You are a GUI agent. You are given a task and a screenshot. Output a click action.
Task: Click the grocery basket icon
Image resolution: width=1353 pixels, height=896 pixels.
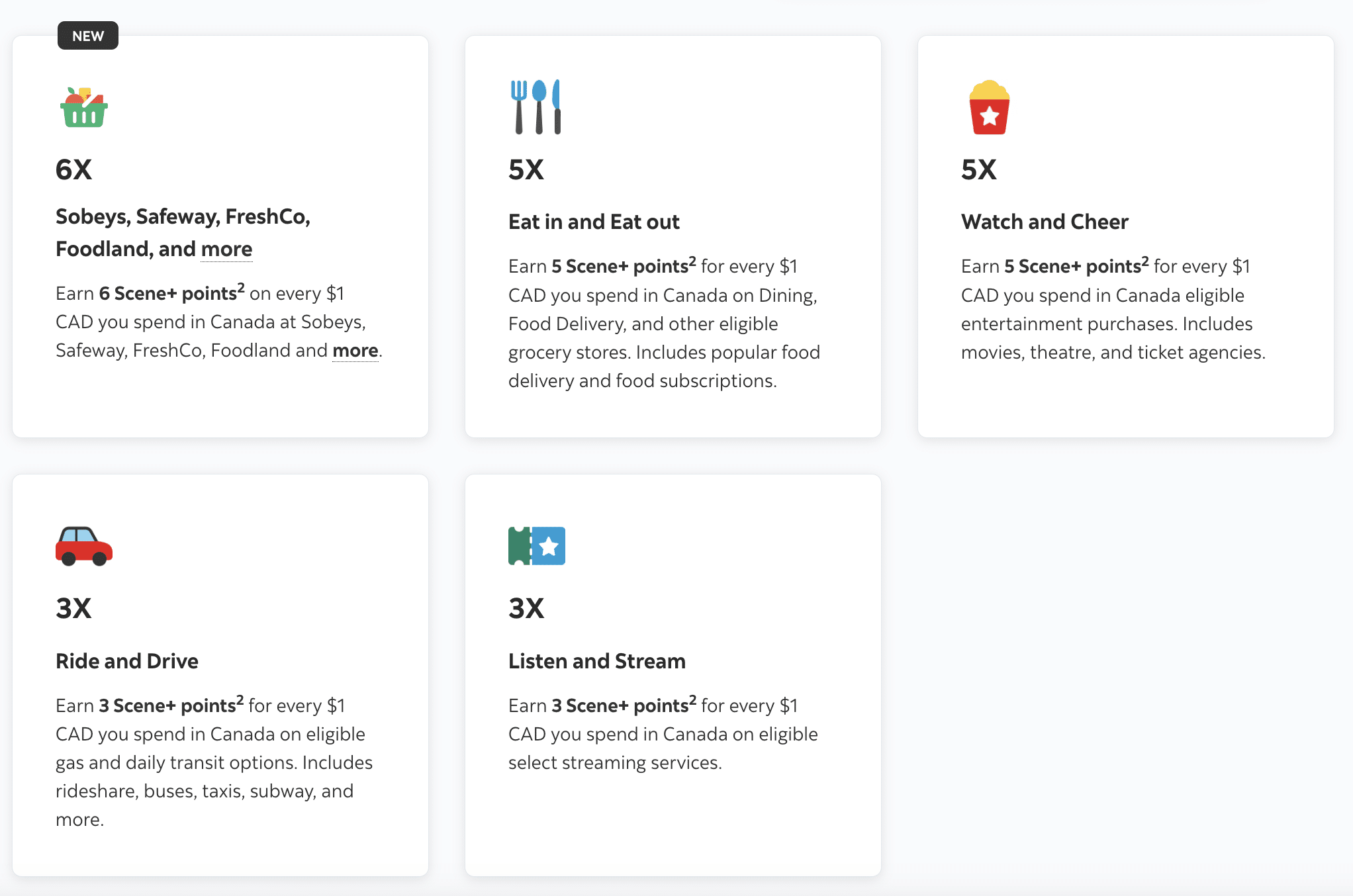pyautogui.click(x=83, y=107)
